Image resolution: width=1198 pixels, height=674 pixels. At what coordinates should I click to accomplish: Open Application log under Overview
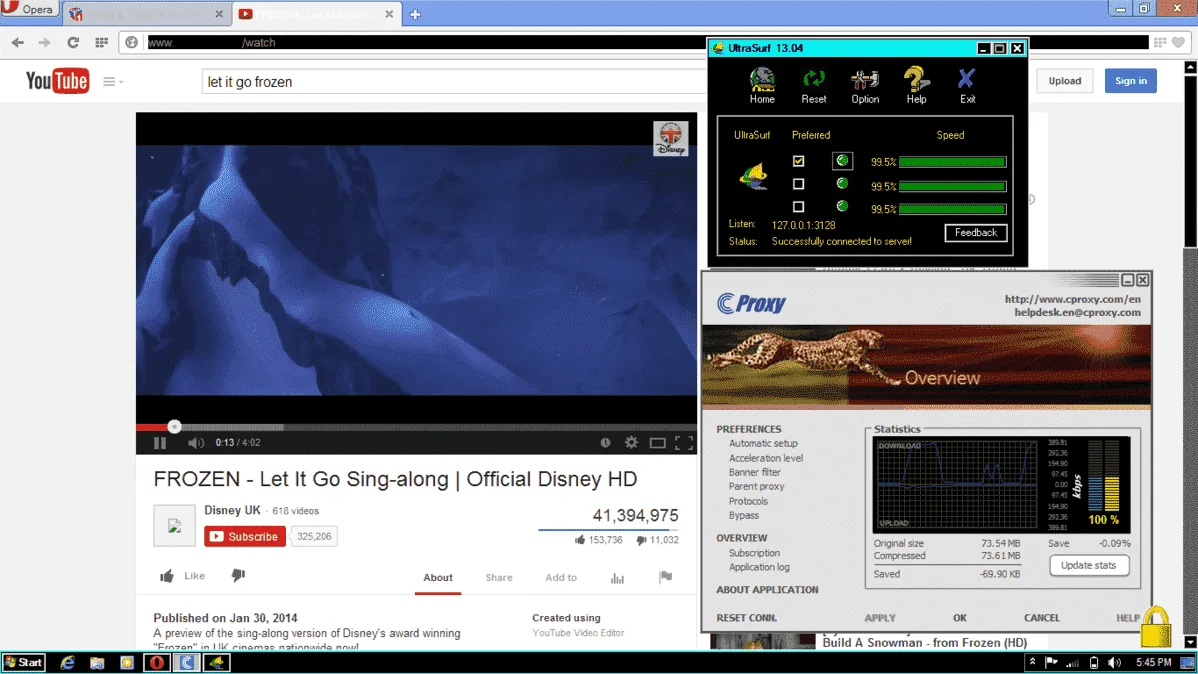pyautogui.click(x=759, y=567)
